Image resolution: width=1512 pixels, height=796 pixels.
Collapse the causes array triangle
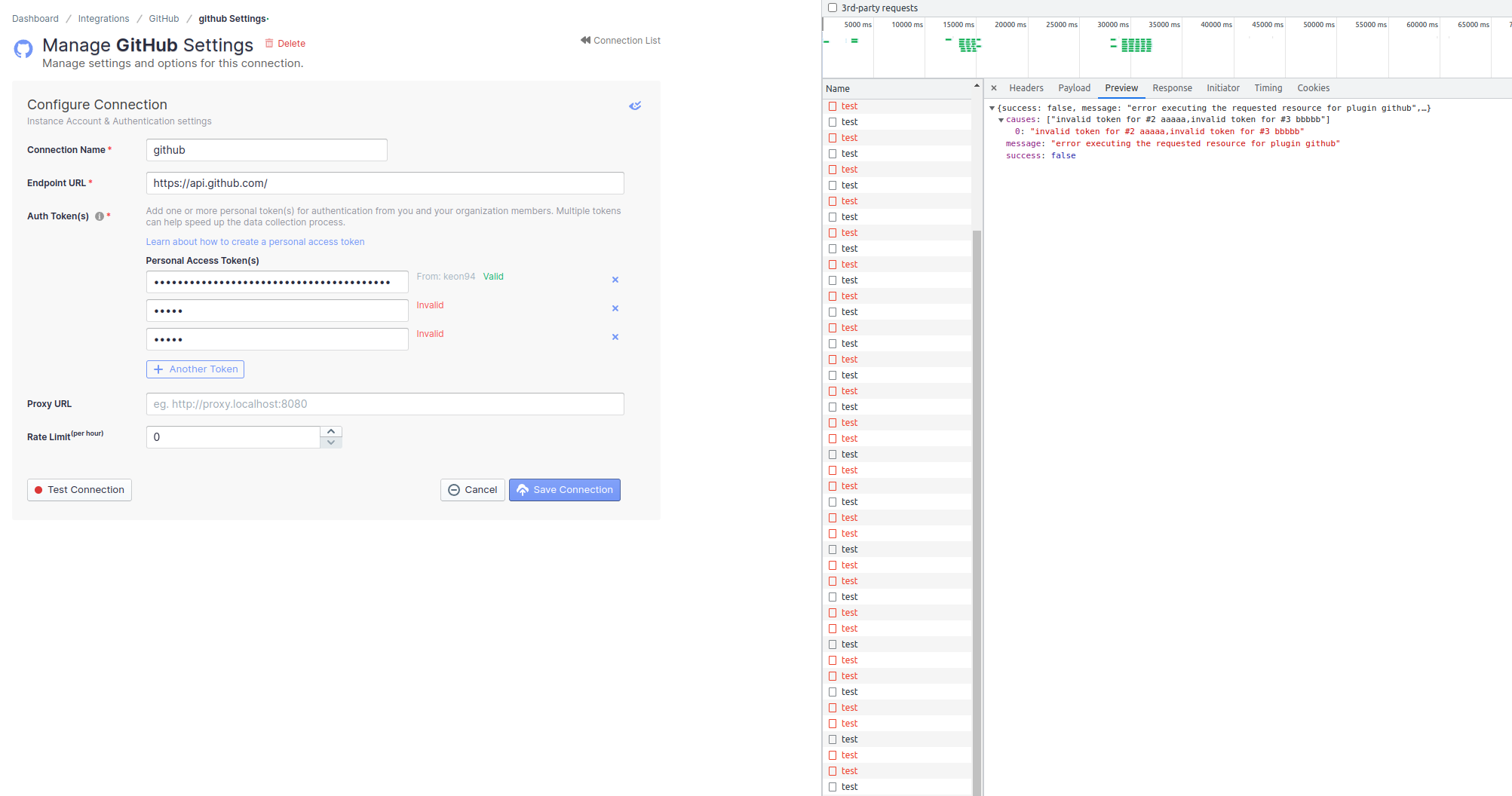click(x=1001, y=120)
